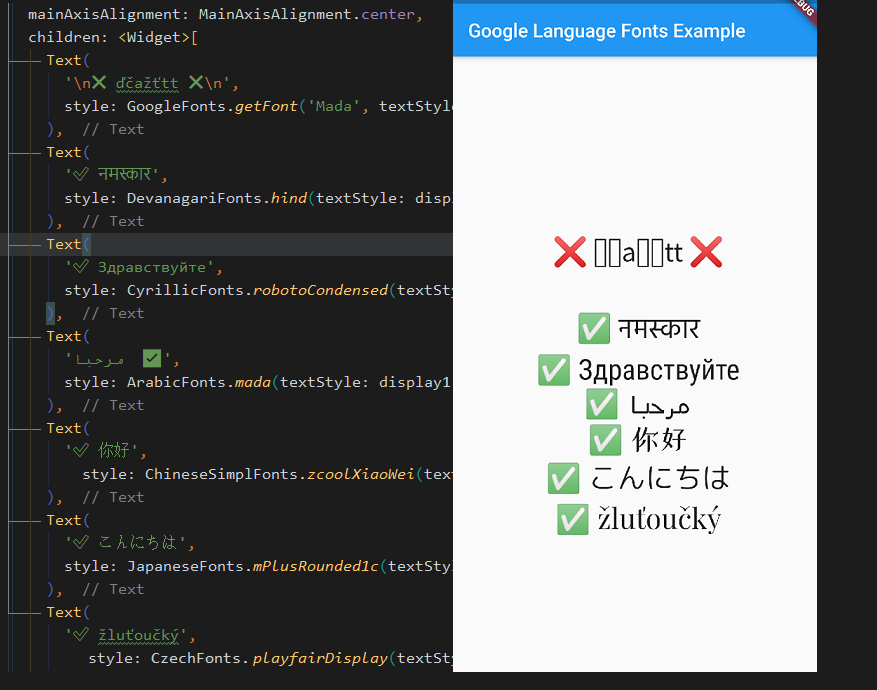Click the green check beside こんにちは in the app

pyautogui.click(x=563, y=478)
